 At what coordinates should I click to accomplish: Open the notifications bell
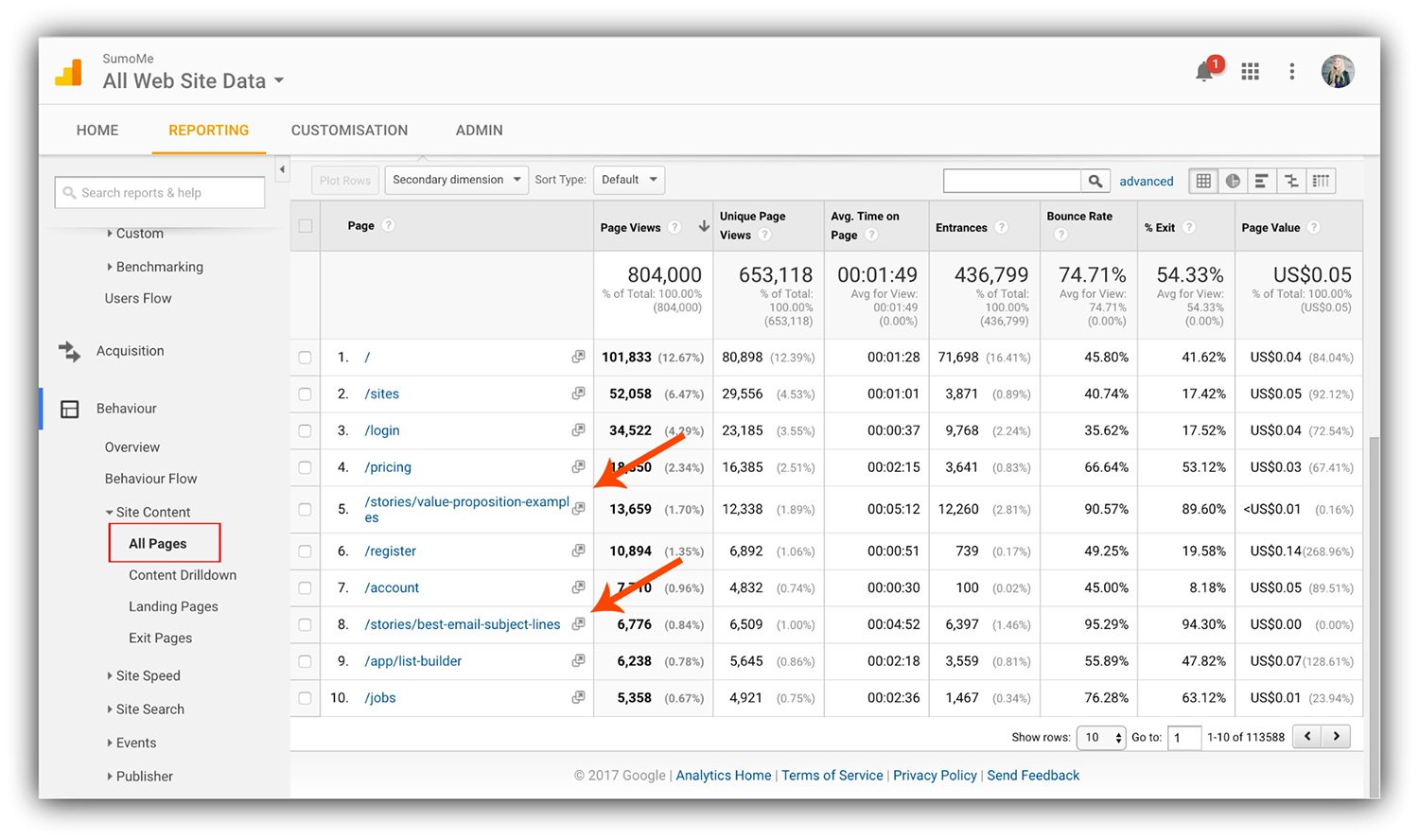[1204, 71]
